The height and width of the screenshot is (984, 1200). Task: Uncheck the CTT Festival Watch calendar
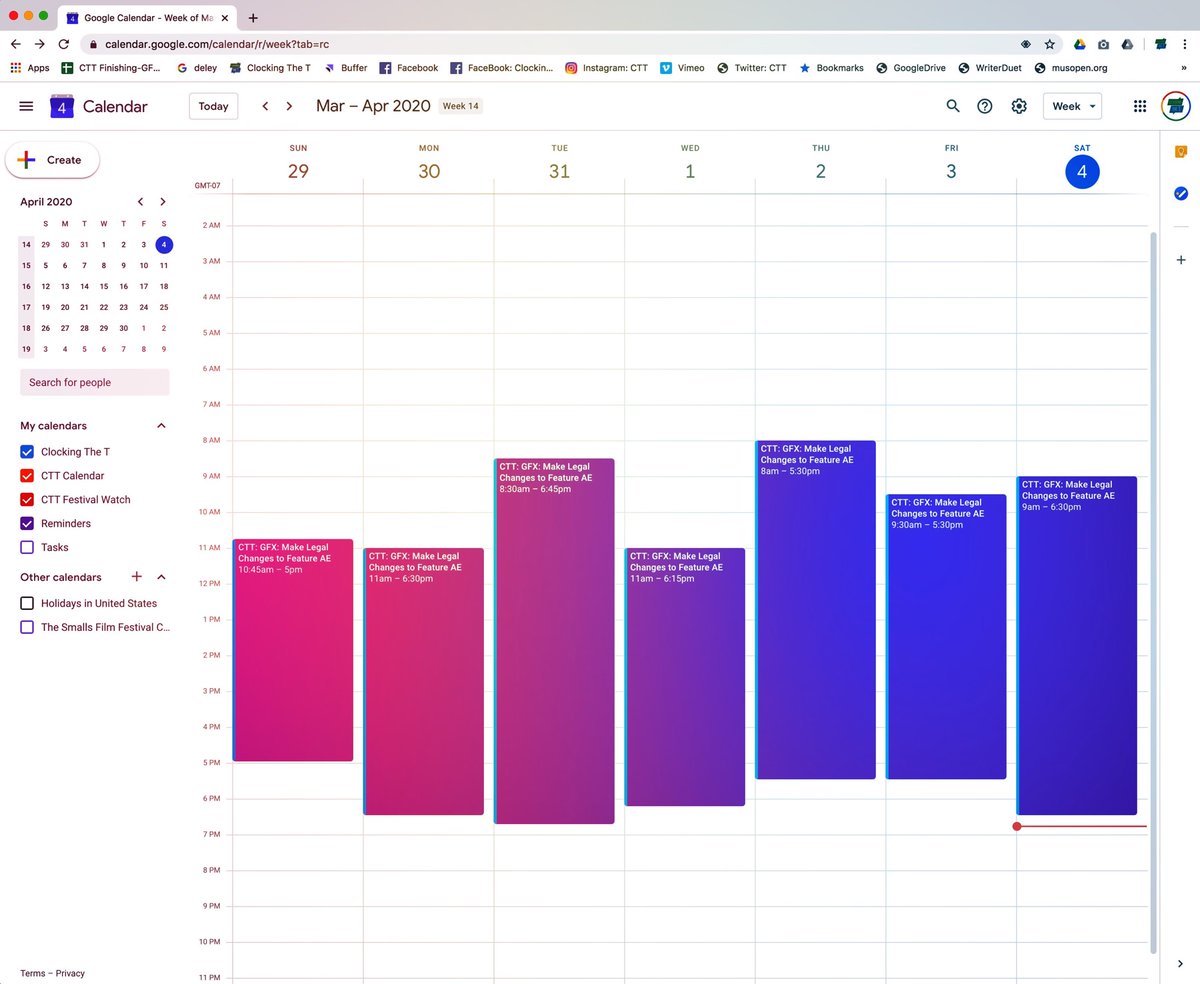click(x=27, y=500)
